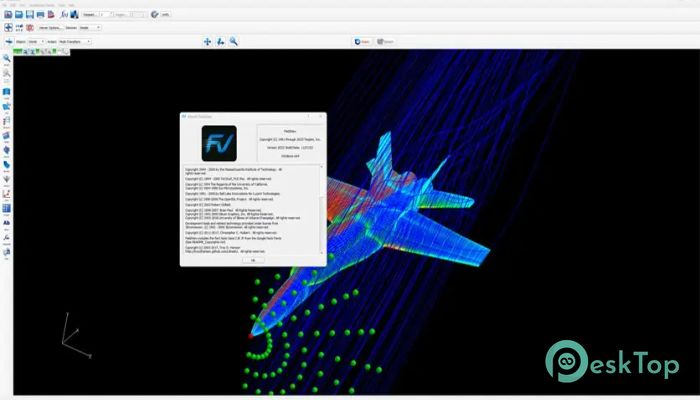Open the Action dropdown in the transform toolbar
The height and width of the screenshot is (400, 700).
click(75, 42)
